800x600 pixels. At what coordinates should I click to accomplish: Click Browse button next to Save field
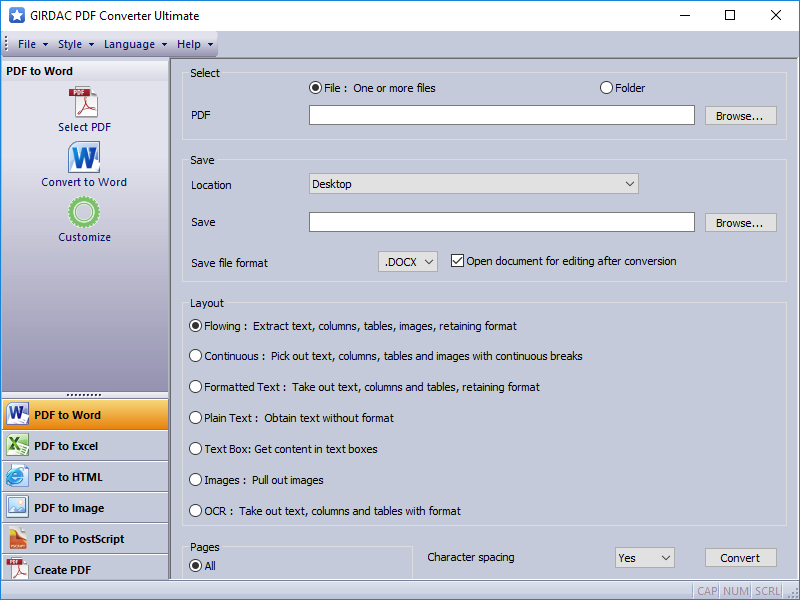click(741, 223)
